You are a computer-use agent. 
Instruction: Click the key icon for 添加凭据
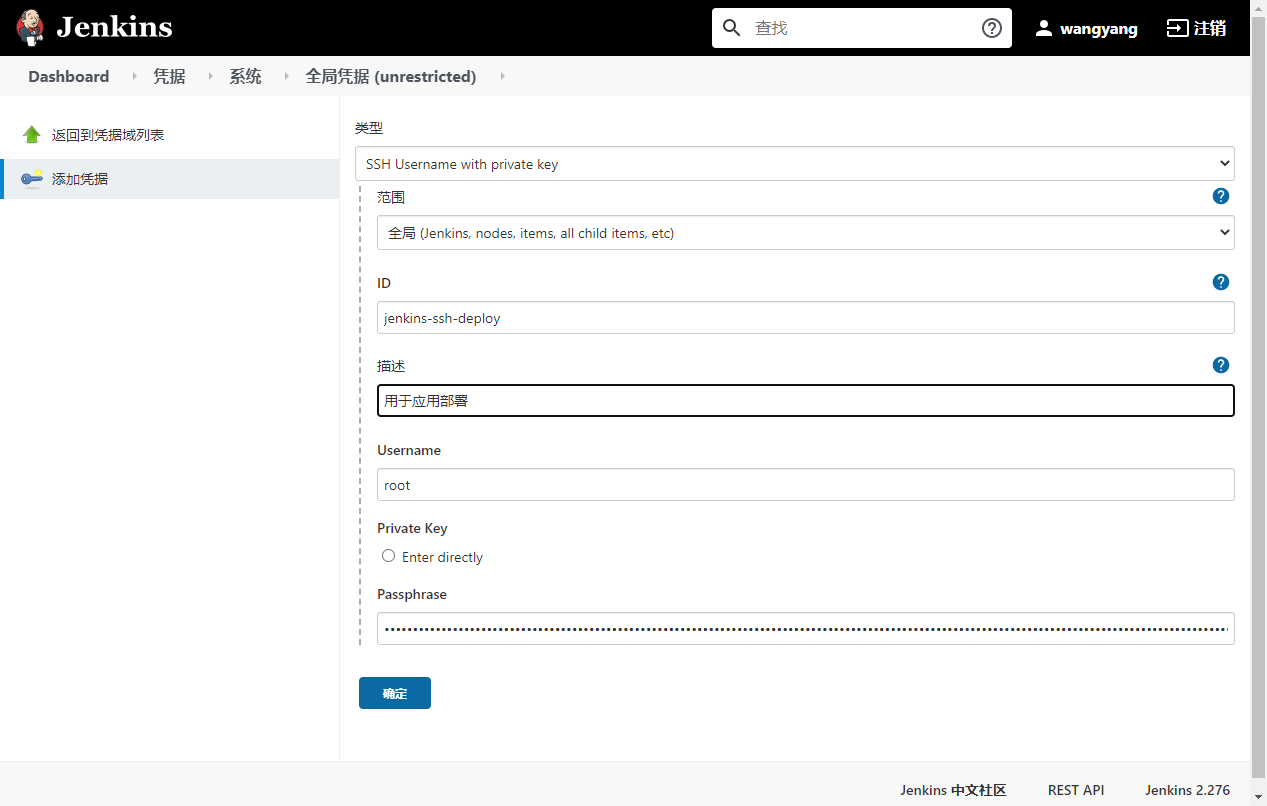click(32, 179)
